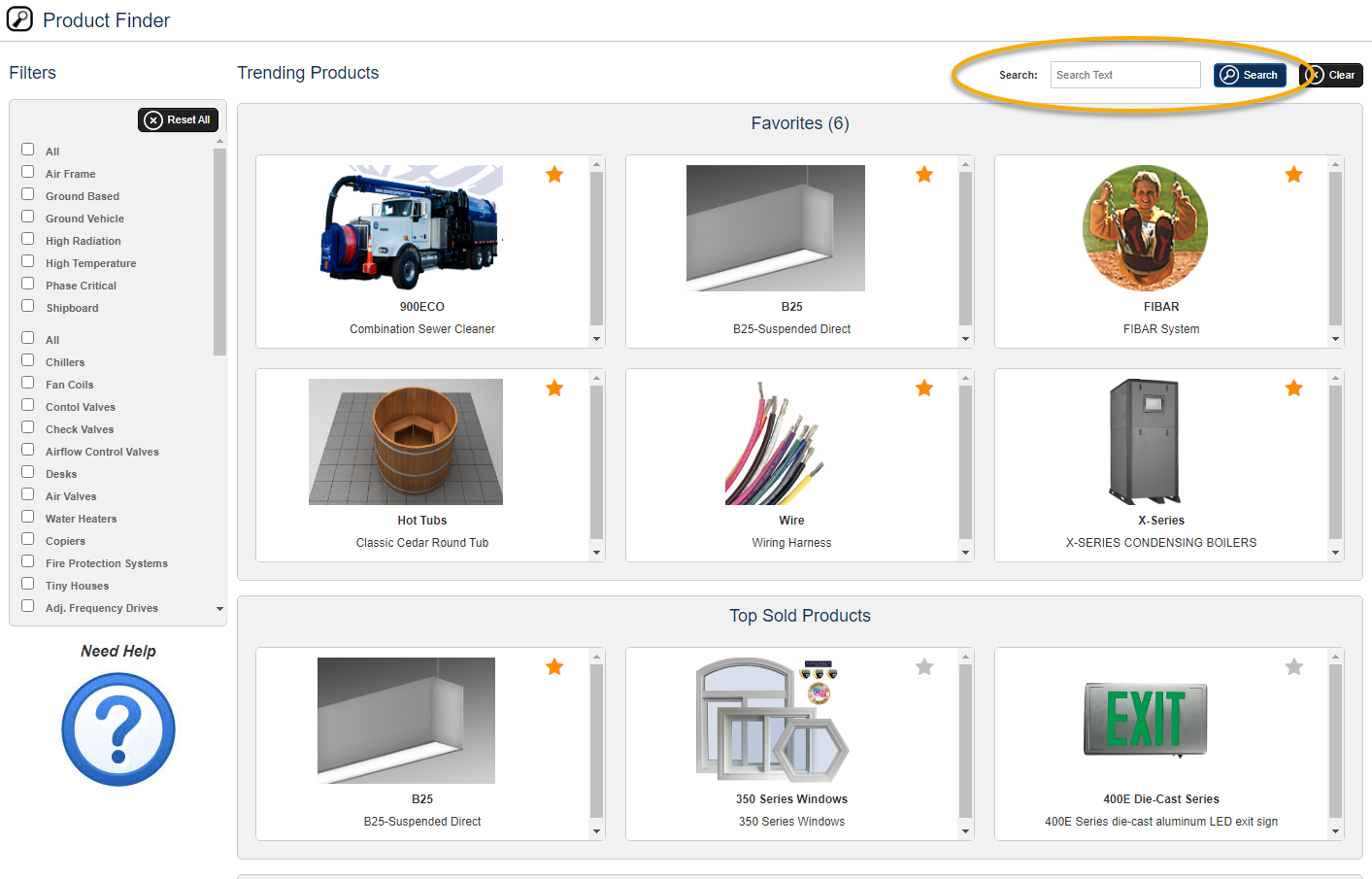The width and height of the screenshot is (1372, 879).
Task: Unfavorite the Hot Tubs product star
Action: [554, 388]
